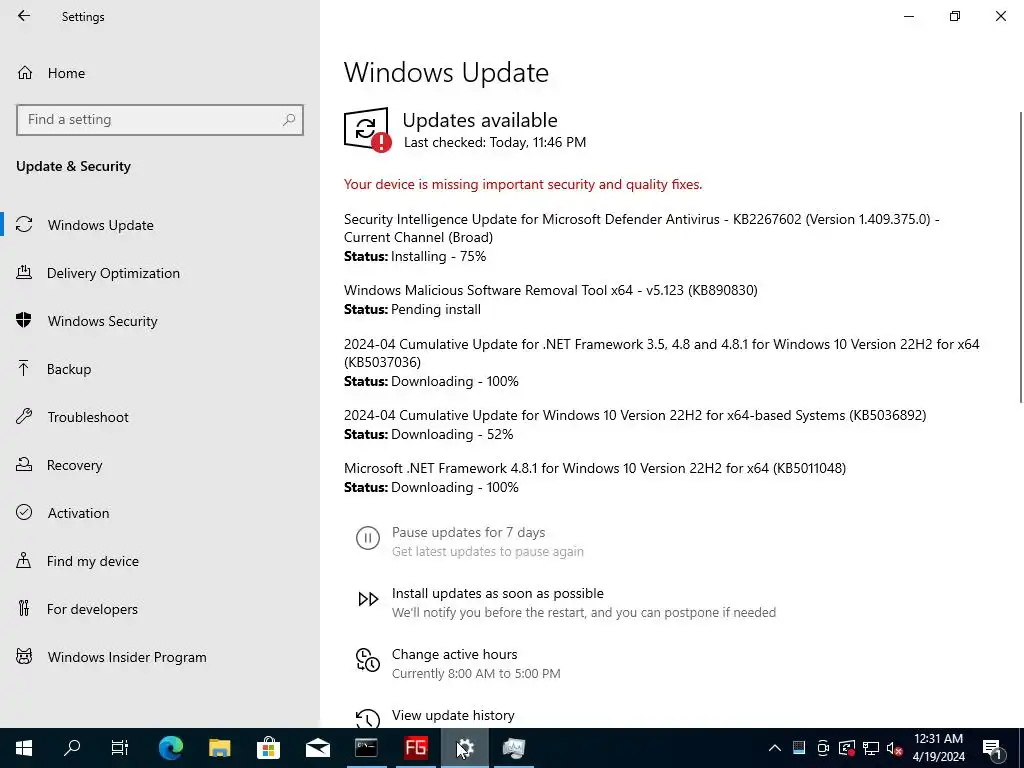Click the pause circle icon
This screenshot has height=768, width=1024.
pyautogui.click(x=368, y=538)
